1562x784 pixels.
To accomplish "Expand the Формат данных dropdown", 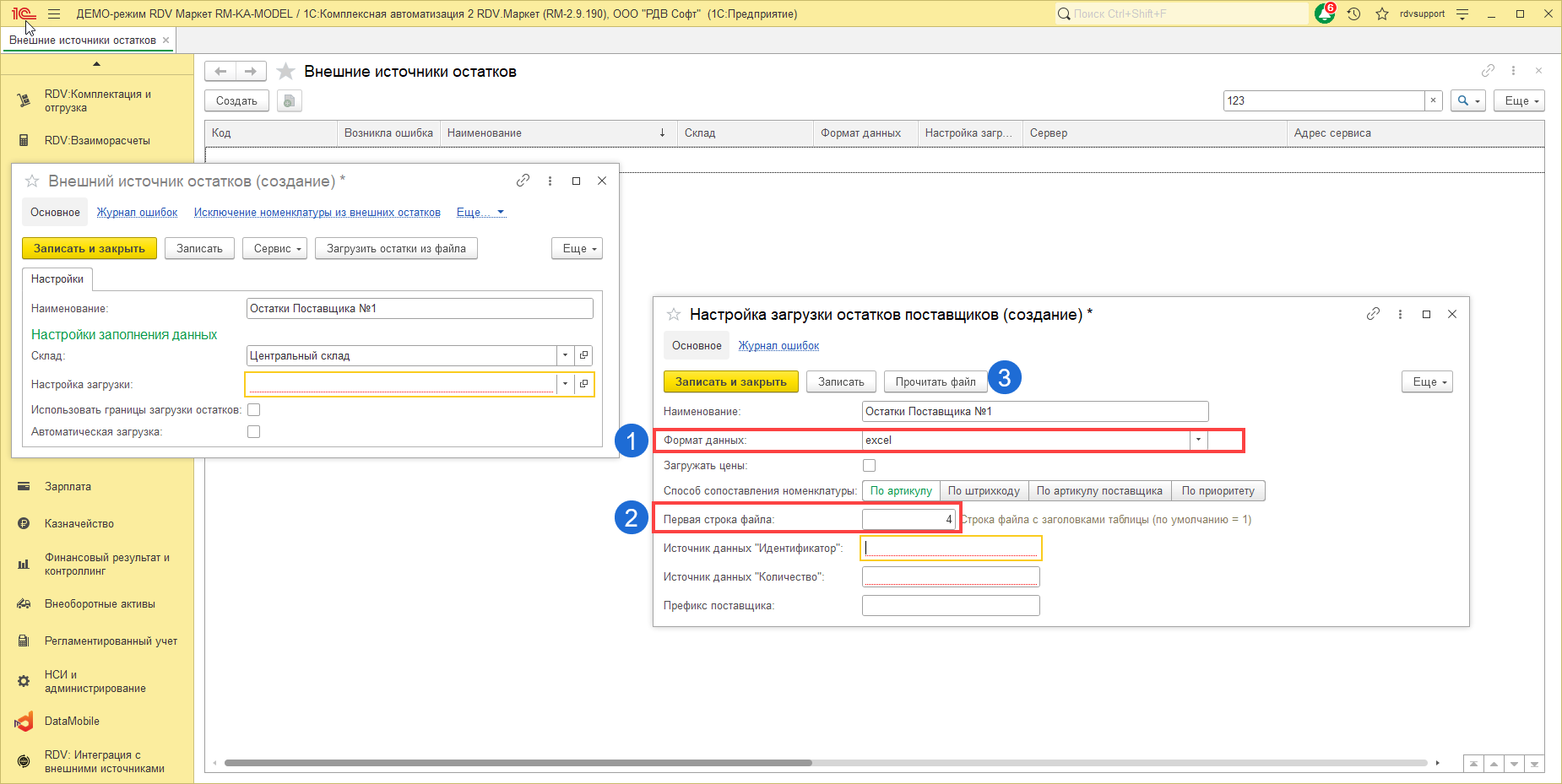I will (1198, 440).
